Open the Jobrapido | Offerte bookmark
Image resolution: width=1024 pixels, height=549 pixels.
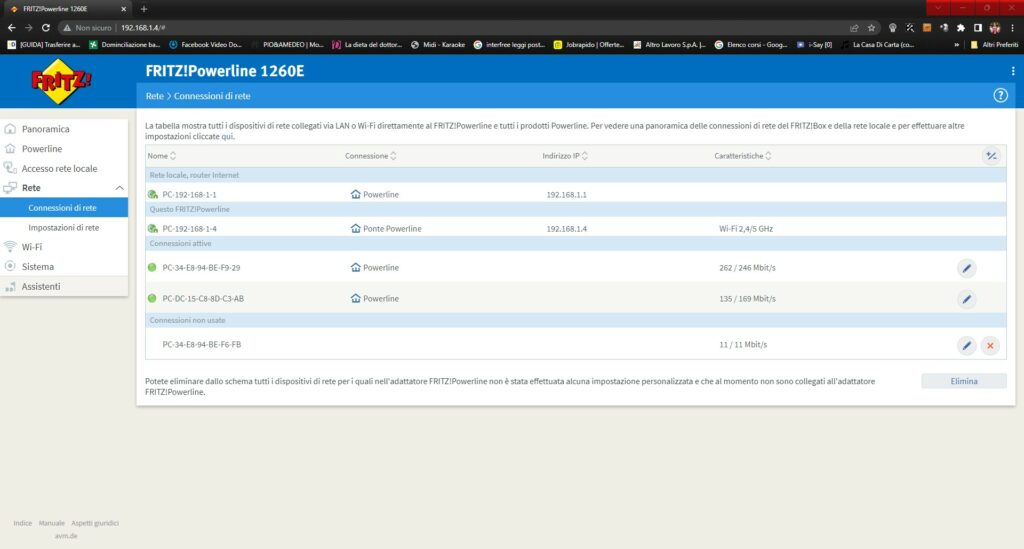pyautogui.click(x=588, y=45)
